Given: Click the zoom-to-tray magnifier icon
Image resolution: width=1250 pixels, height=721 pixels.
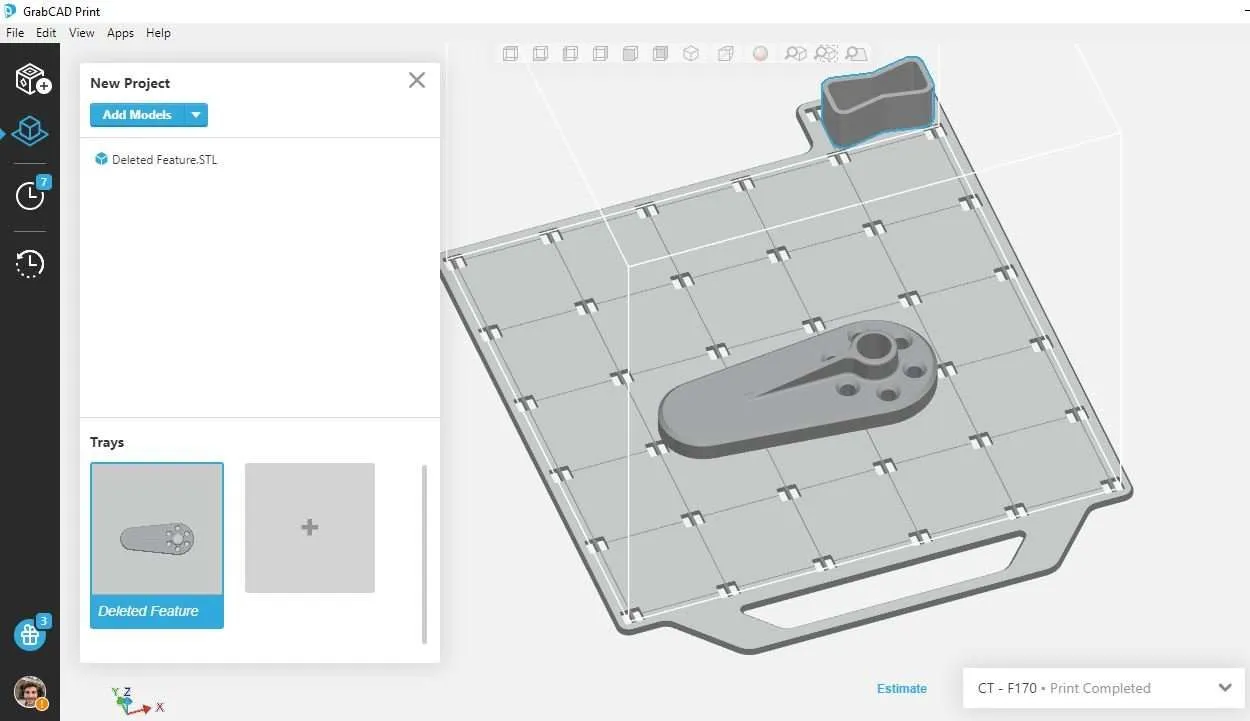Looking at the screenshot, I should tap(856, 54).
